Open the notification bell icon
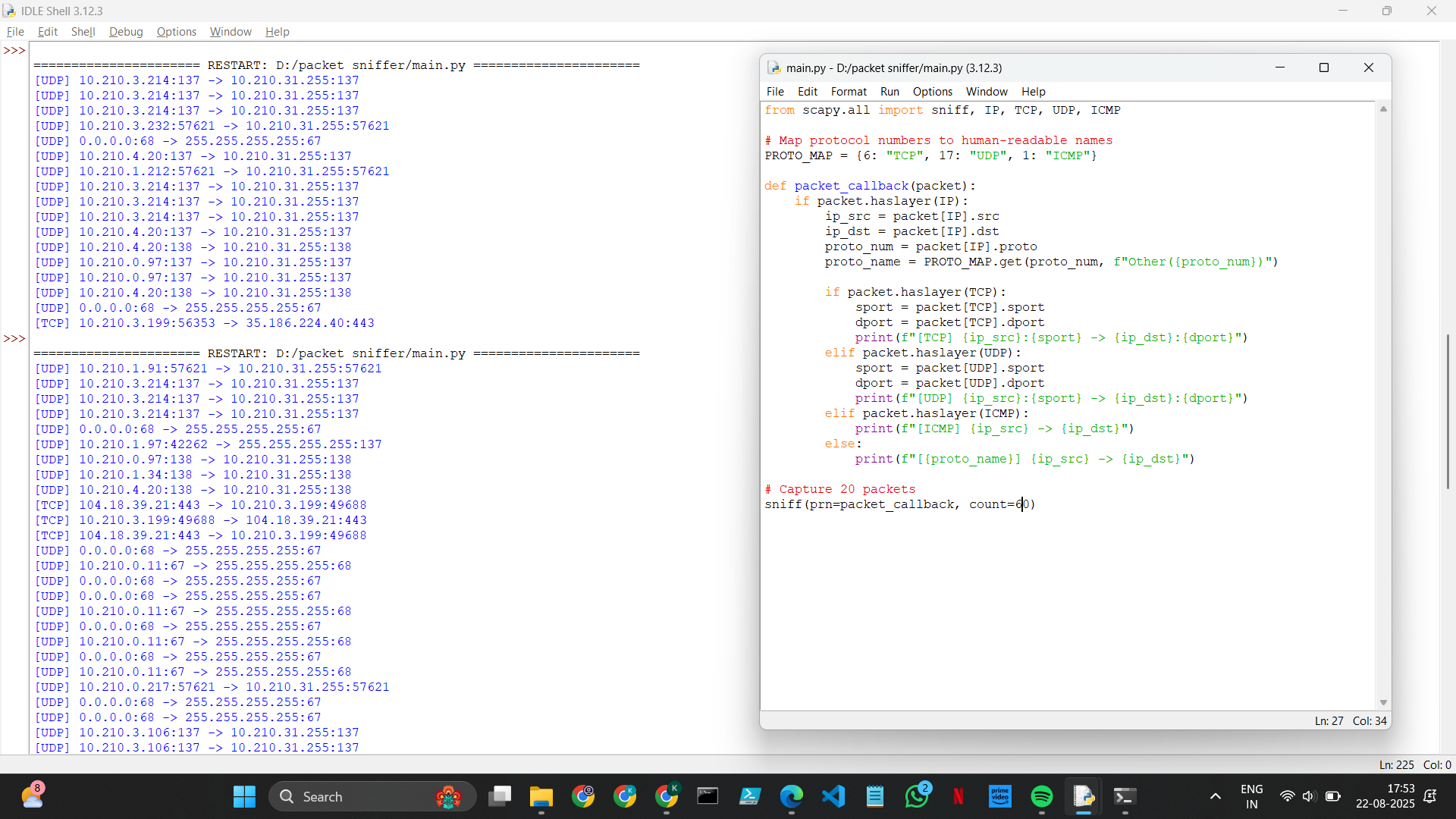Viewport: 1456px width, 819px height. pyautogui.click(x=1430, y=796)
